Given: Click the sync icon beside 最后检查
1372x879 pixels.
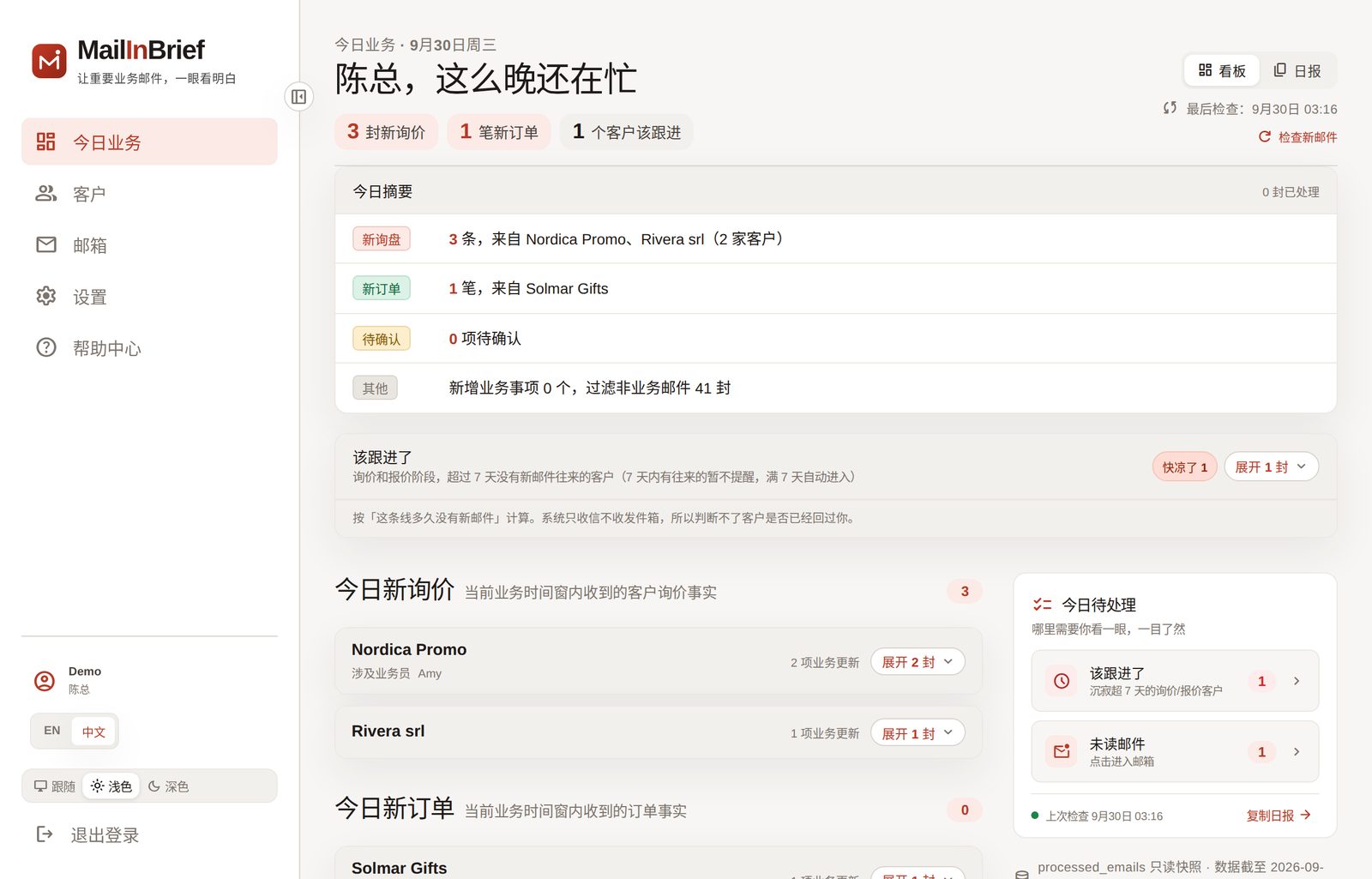Looking at the screenshot, I should pos(1170,108).
